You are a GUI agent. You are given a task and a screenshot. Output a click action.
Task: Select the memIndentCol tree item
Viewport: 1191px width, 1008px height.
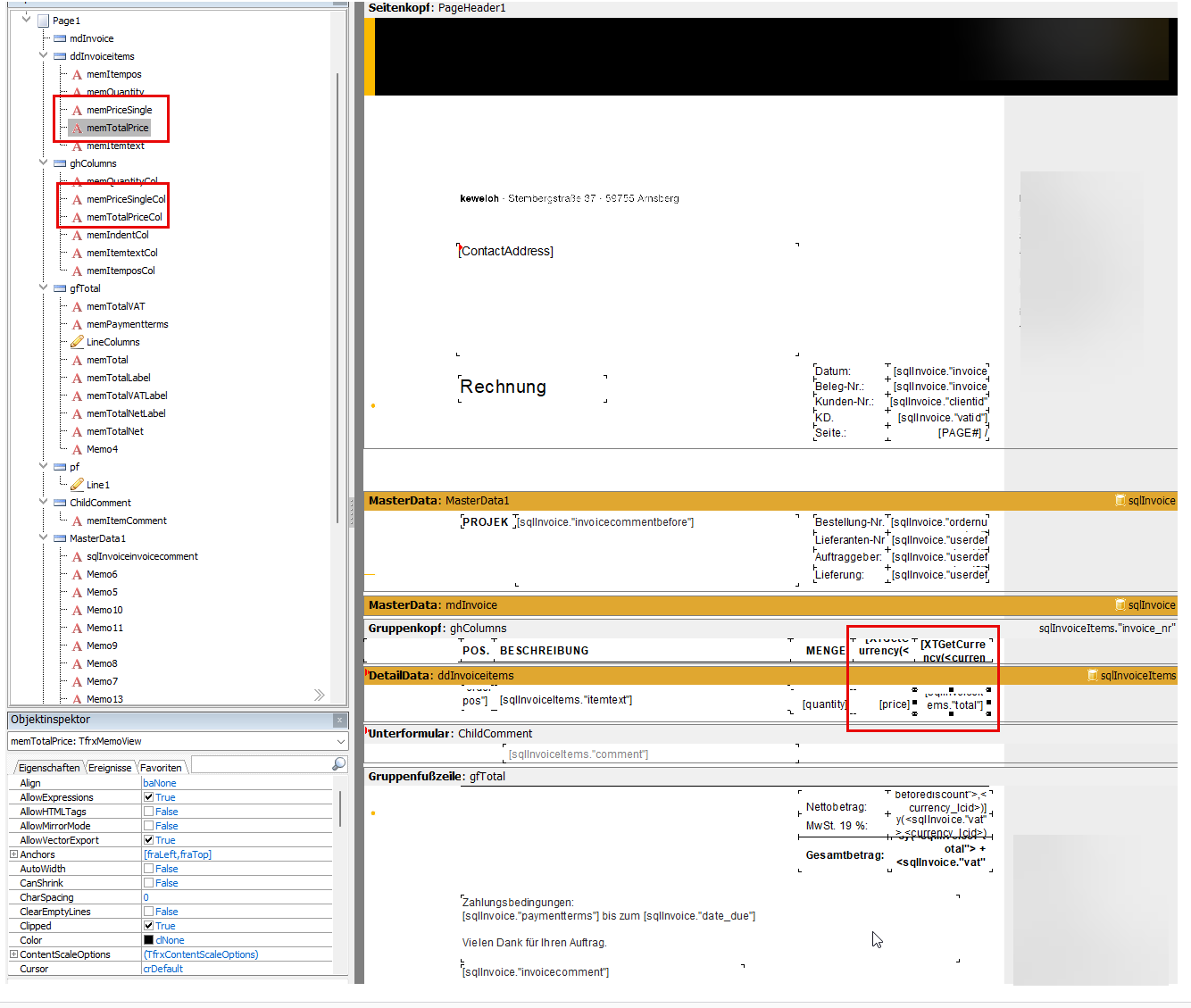[118, 235]
